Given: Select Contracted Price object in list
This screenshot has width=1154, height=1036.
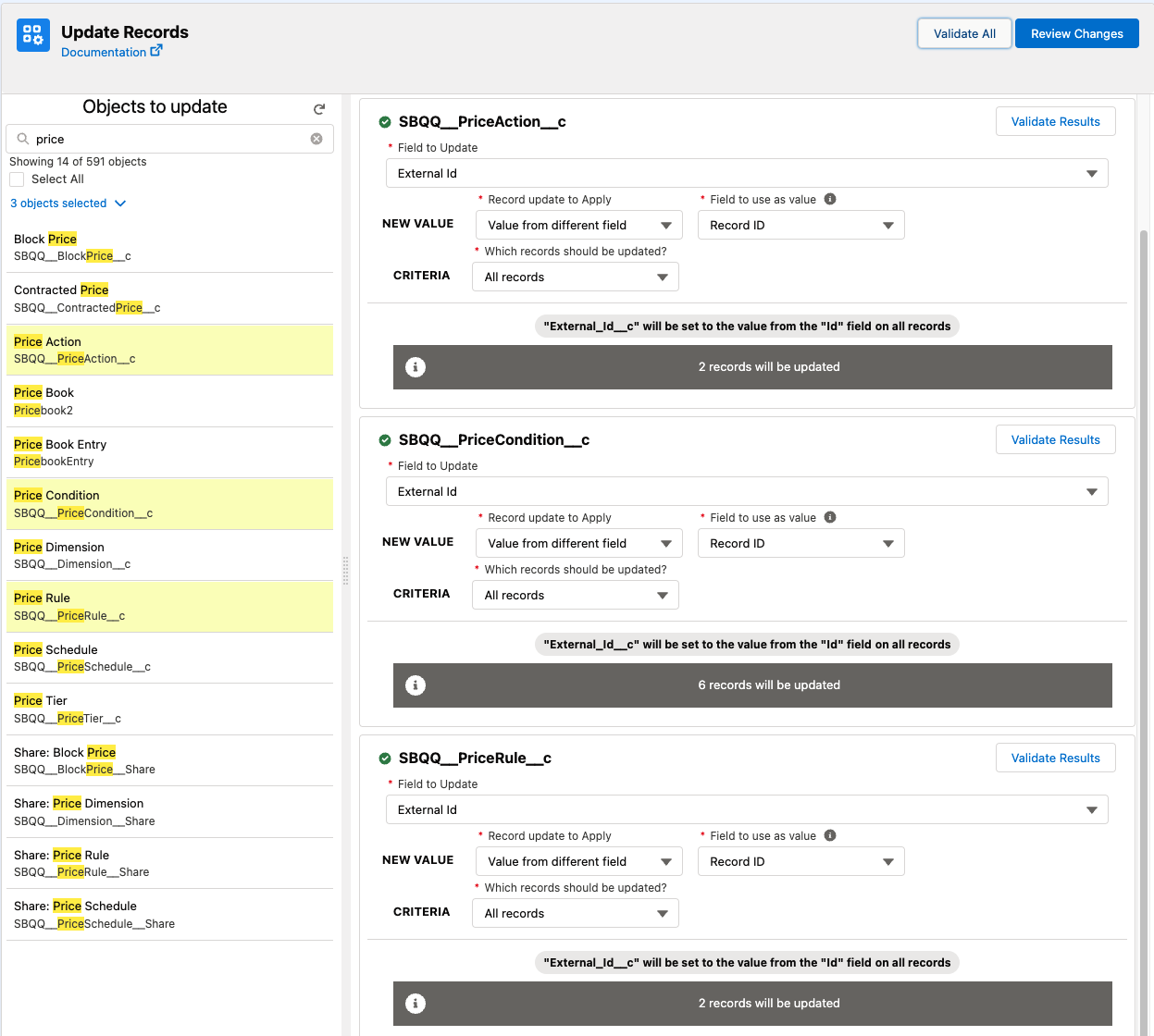Looking at the screenshot, I should pos(169,298).
